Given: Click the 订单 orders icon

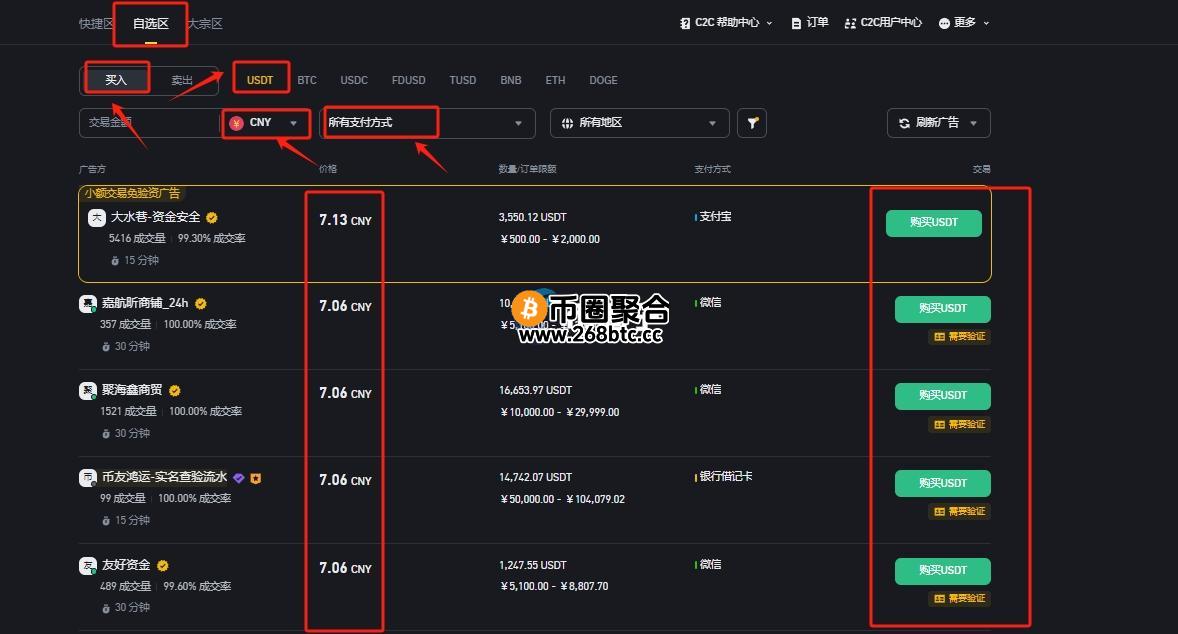Looking at the screenshot, I should (x=796, y=23).
